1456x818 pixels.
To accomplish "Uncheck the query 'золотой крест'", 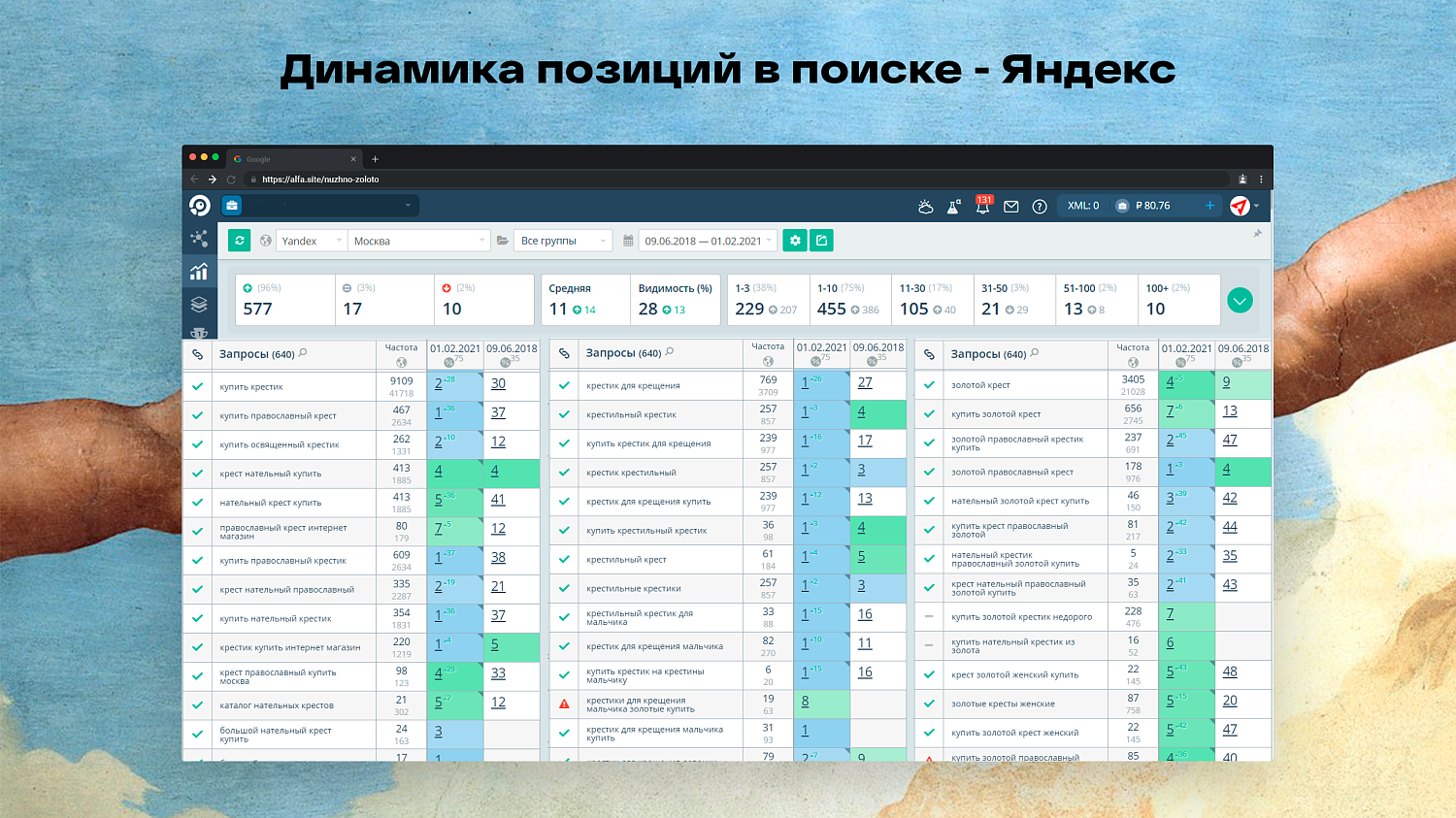I will point(928,384).
